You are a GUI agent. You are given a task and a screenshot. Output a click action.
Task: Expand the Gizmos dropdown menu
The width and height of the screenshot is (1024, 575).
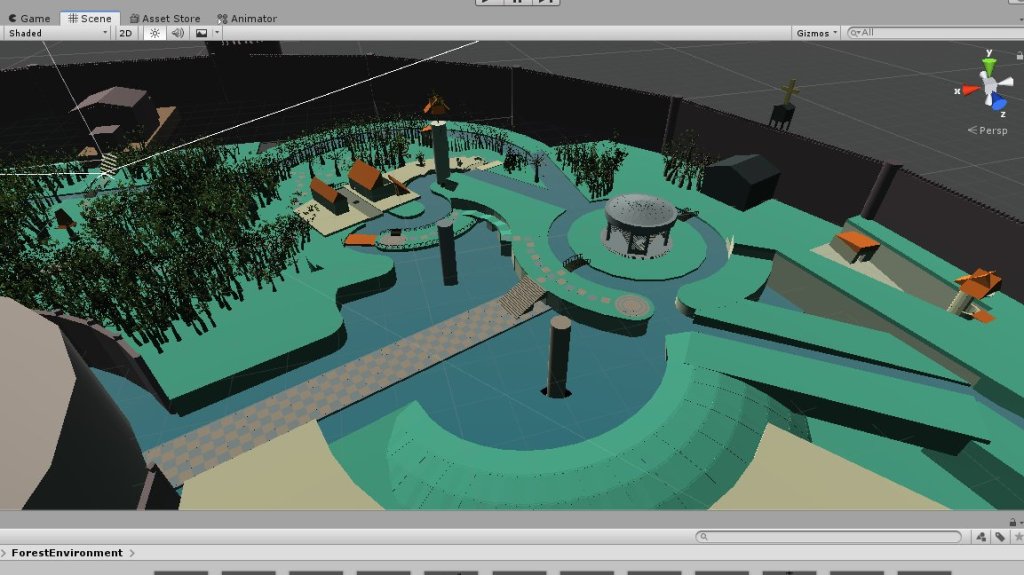(816, 33)
